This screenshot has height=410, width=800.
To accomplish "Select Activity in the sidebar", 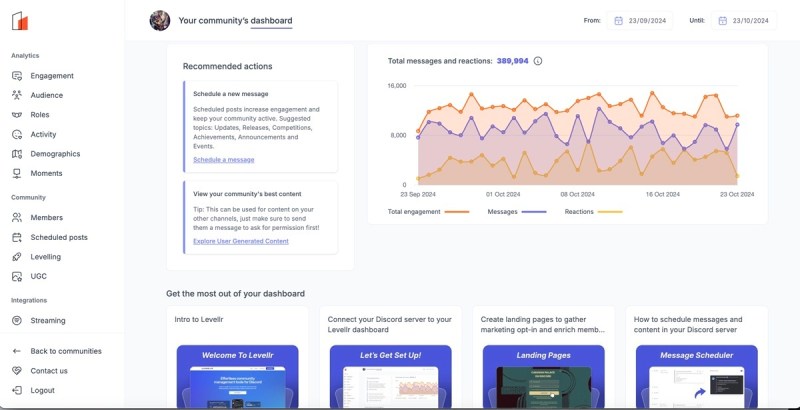I will coord(43,135).
